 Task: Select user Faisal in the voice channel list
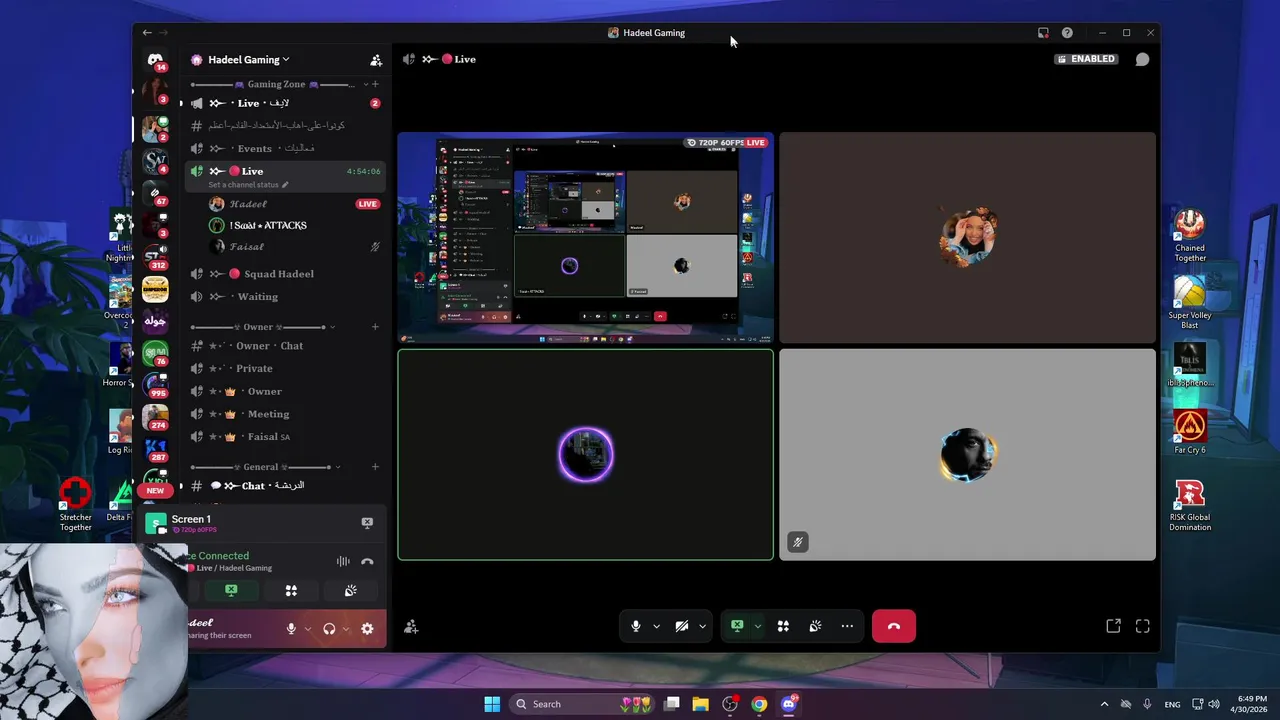[247, 247]
